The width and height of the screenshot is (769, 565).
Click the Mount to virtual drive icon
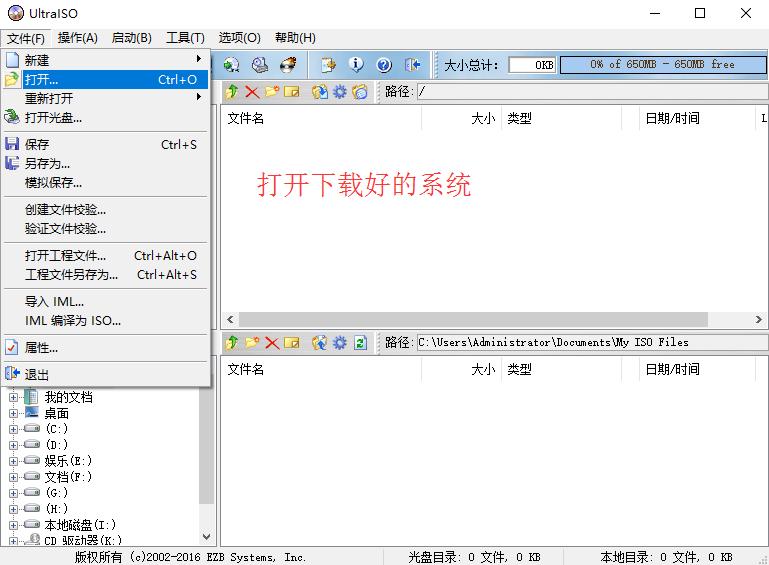coord(260,65)
